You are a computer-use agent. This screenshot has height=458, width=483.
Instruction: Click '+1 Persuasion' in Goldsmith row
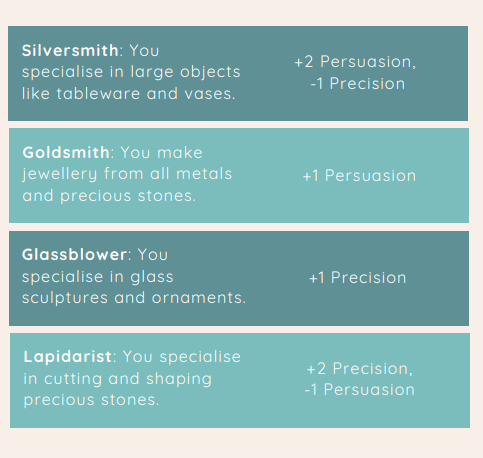coord(359,176)
